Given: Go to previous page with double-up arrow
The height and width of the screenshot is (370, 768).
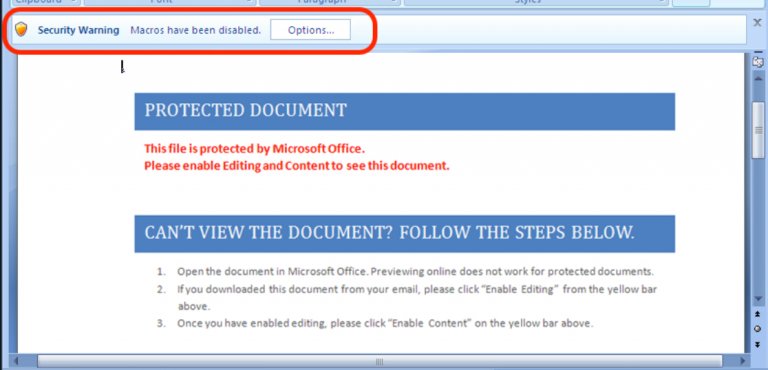Looking at the screenshot, I should coord(758,314).
